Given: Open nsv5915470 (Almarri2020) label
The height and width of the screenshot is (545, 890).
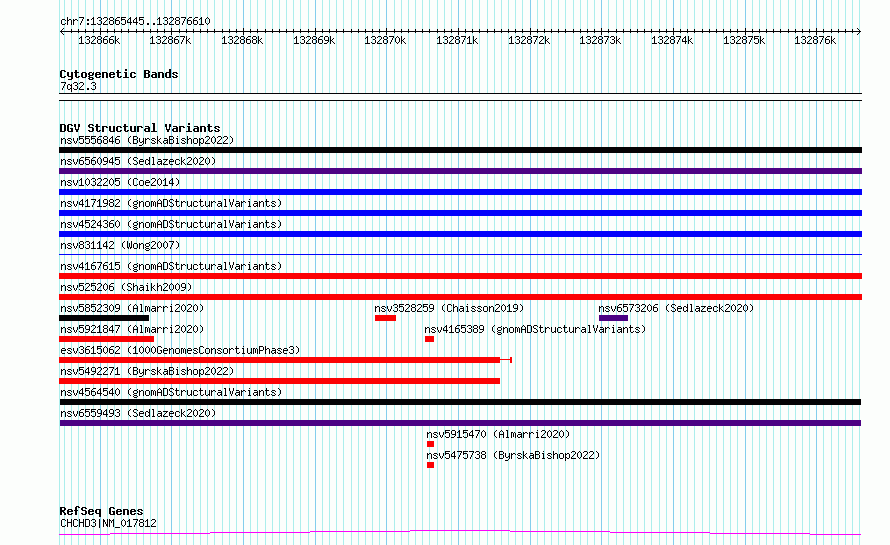Looking at the screenshot, I should click(x=498, y=434).
